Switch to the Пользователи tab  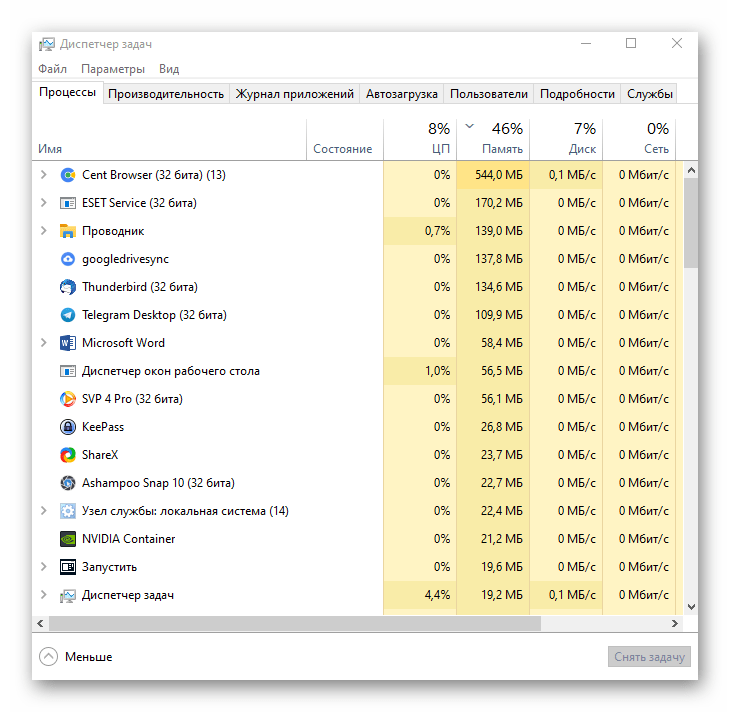point(489,94)
